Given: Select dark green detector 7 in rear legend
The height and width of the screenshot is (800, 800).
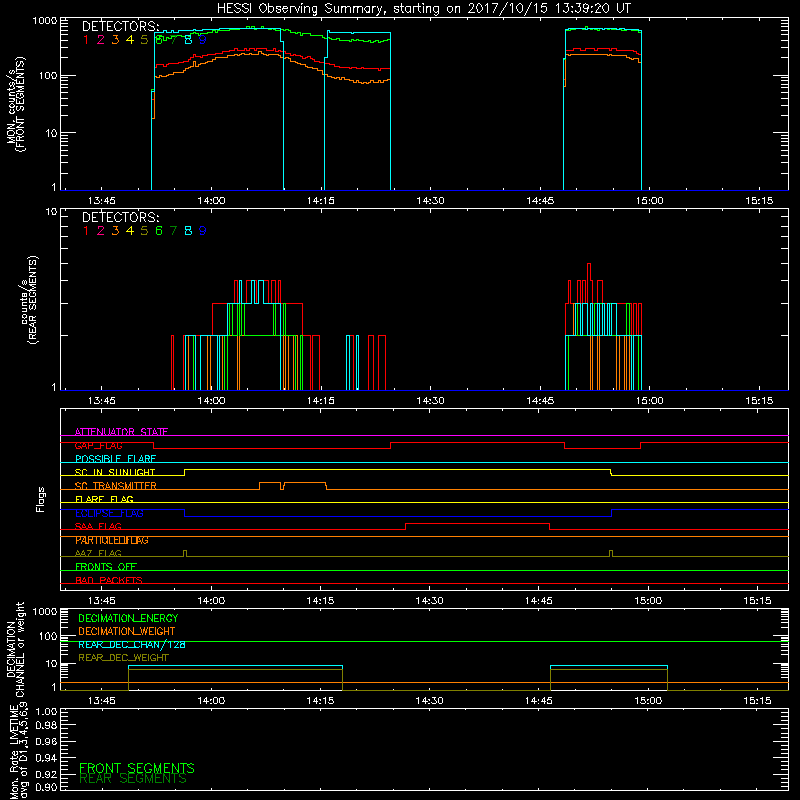Looking at the screenshot, I should 173,231.
